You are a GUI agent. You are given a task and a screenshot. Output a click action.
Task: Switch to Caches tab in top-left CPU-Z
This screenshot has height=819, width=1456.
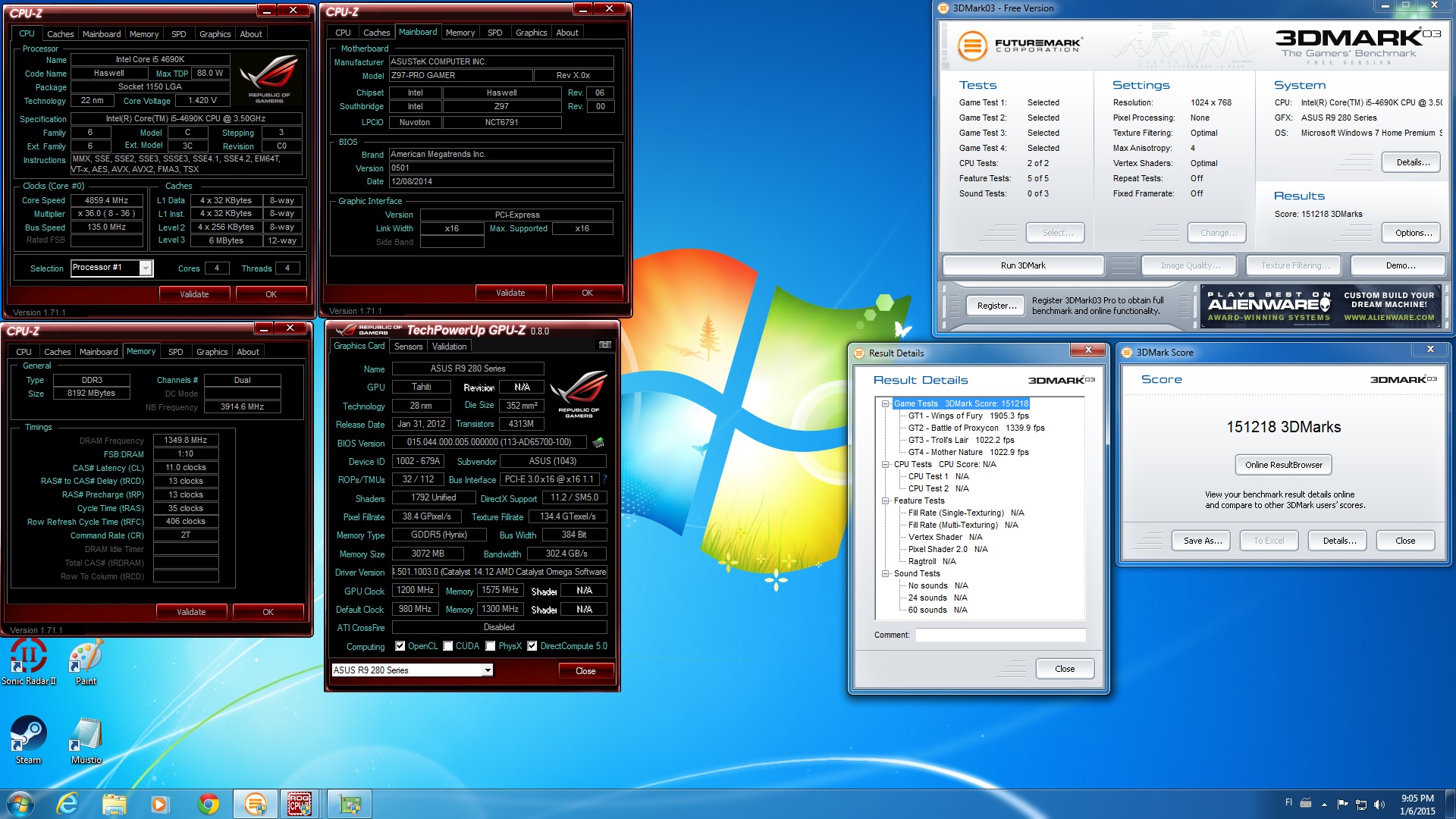pos(61,34)
